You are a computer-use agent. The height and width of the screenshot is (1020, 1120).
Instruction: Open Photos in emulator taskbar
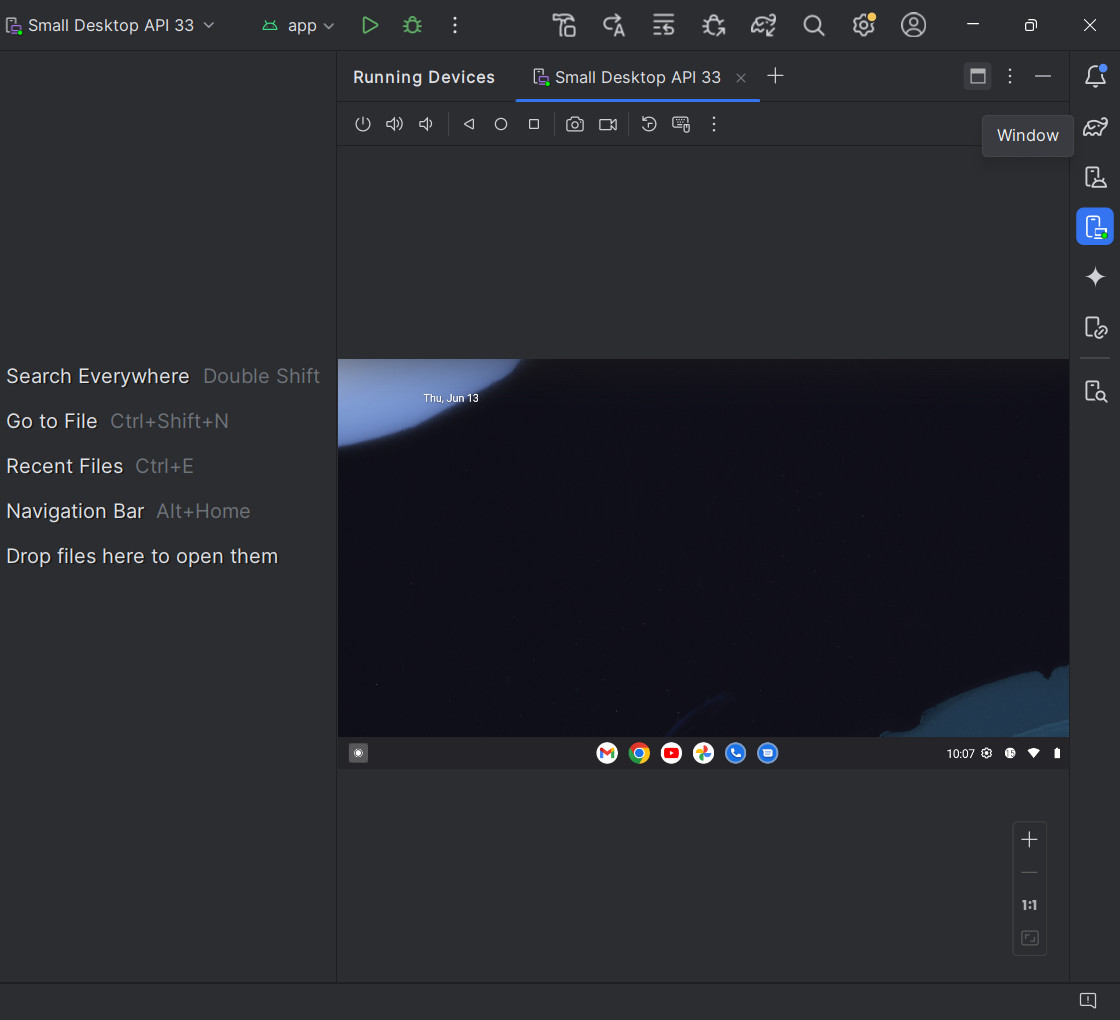pyautogui.click(x=704, y=753)
